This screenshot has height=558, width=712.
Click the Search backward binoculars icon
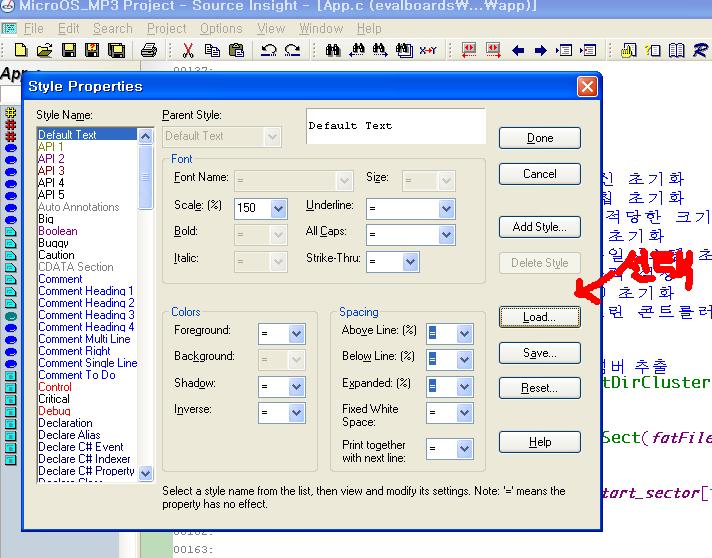coord(356,50)
